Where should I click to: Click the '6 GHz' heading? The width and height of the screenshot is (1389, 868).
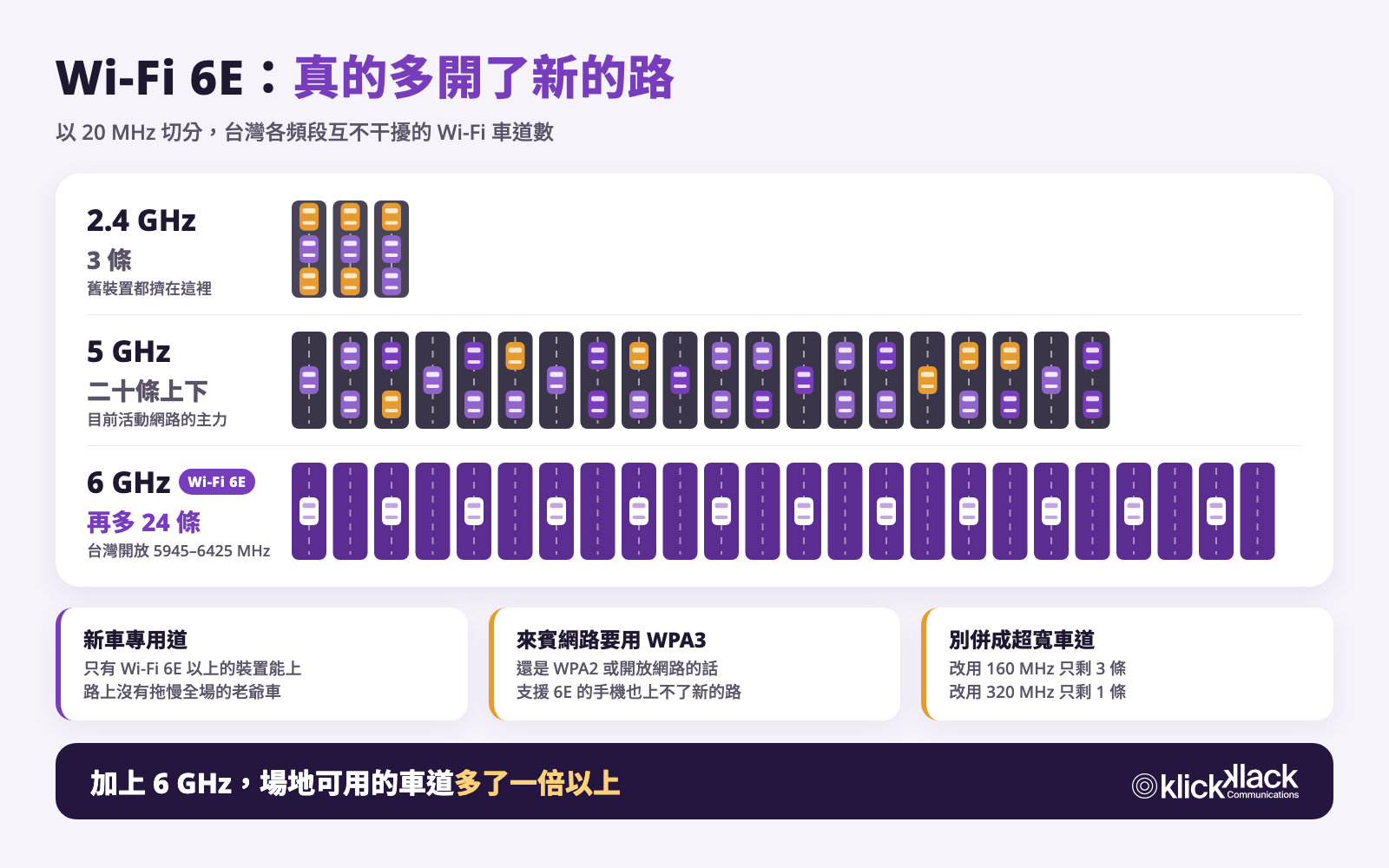[128, 483]
